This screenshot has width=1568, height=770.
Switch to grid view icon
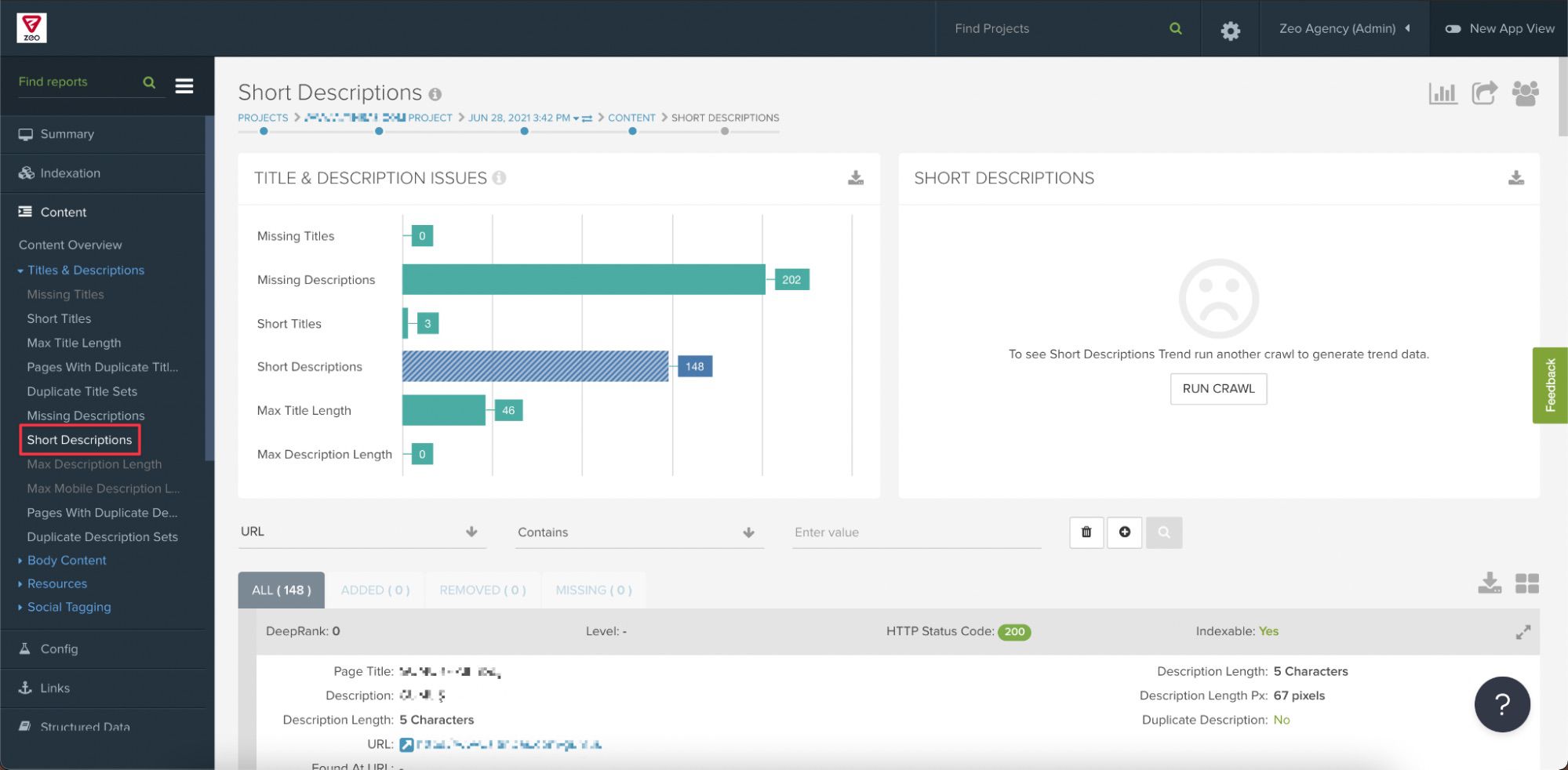click(1527, 583)
